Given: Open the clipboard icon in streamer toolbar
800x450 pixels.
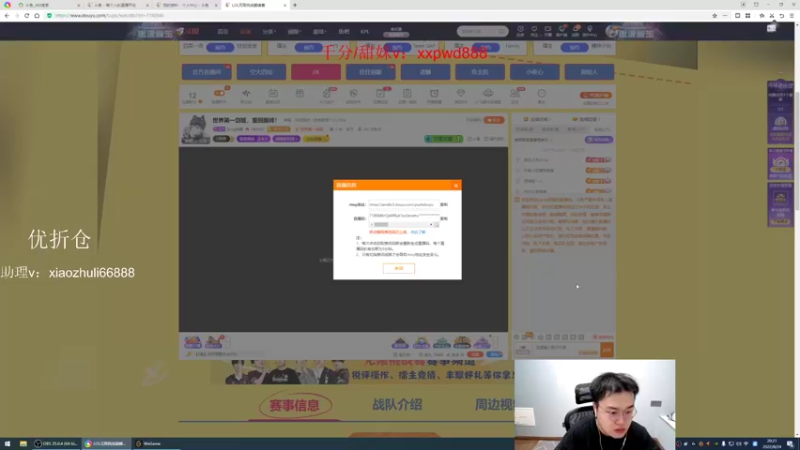Looking at the screenshot, I should tap(407, 95).
